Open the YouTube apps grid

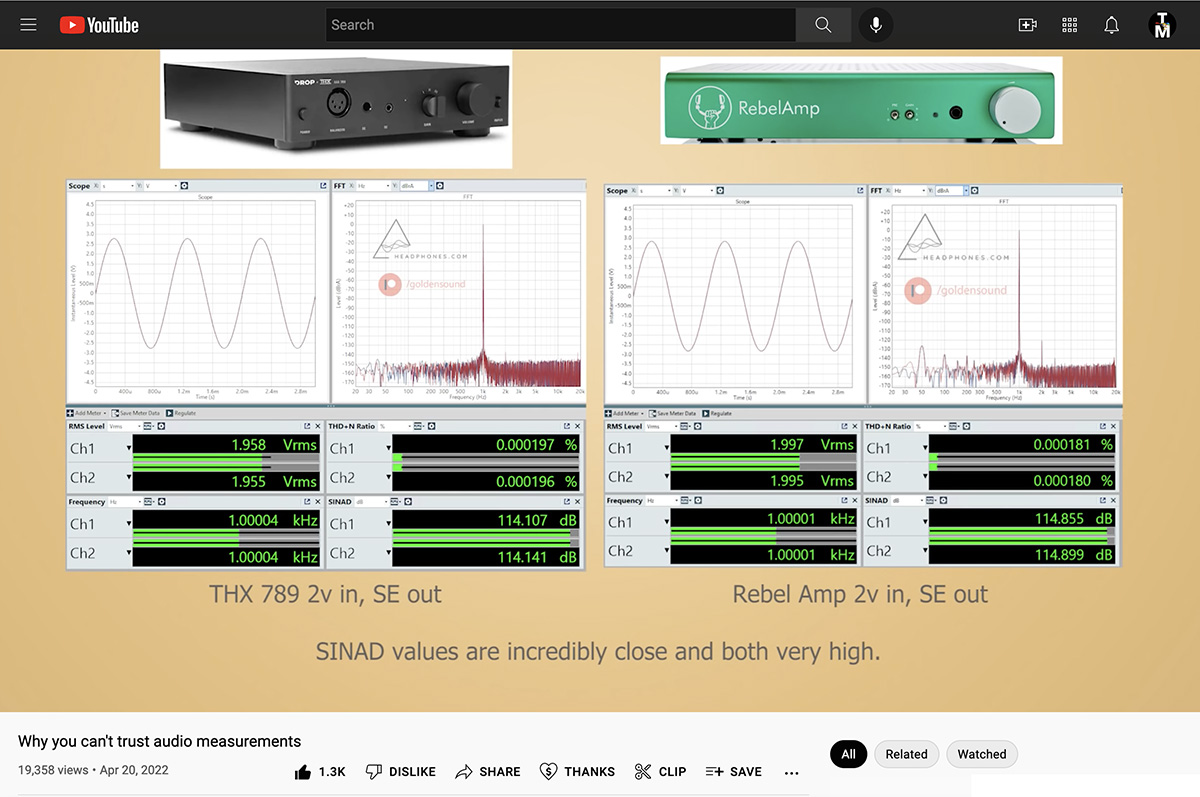point(1069,25)
